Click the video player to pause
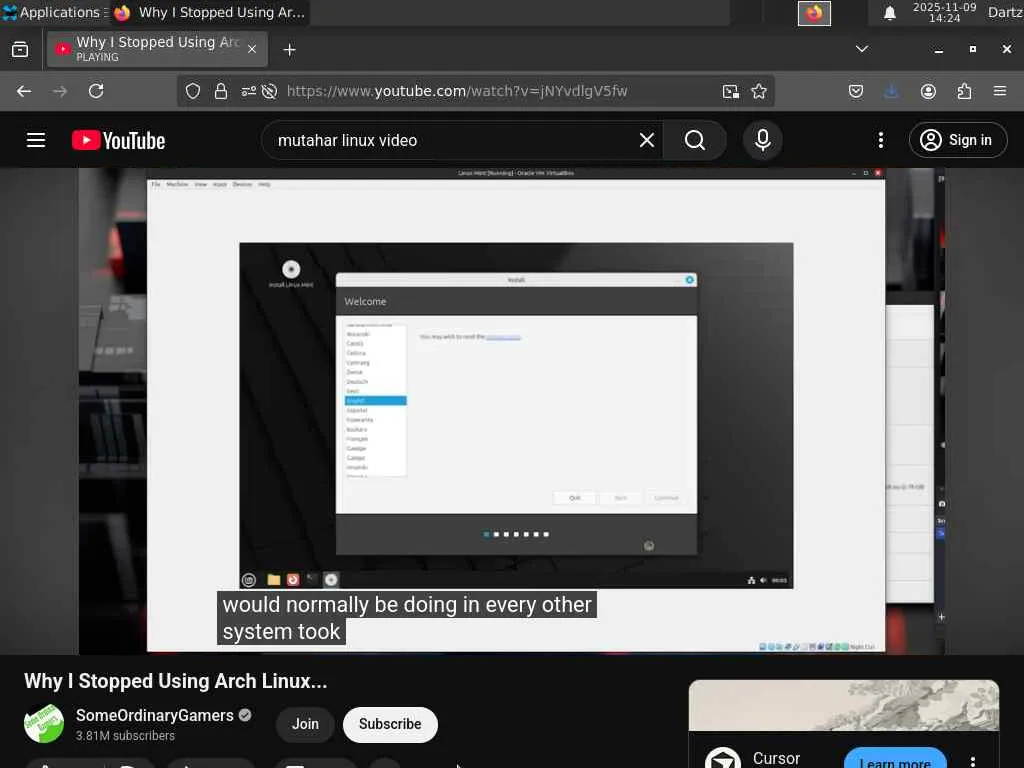 512,411
